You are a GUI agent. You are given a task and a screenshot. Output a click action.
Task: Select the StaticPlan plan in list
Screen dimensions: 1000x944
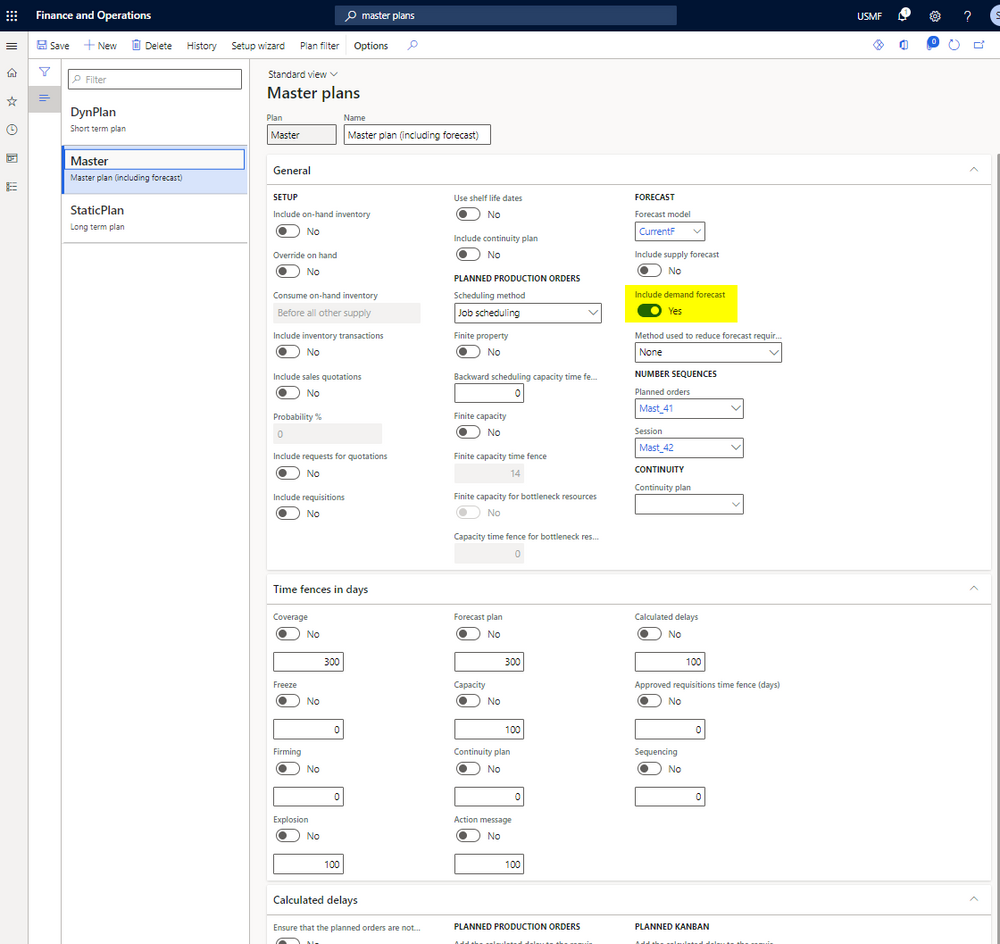[x=155, y=218]
